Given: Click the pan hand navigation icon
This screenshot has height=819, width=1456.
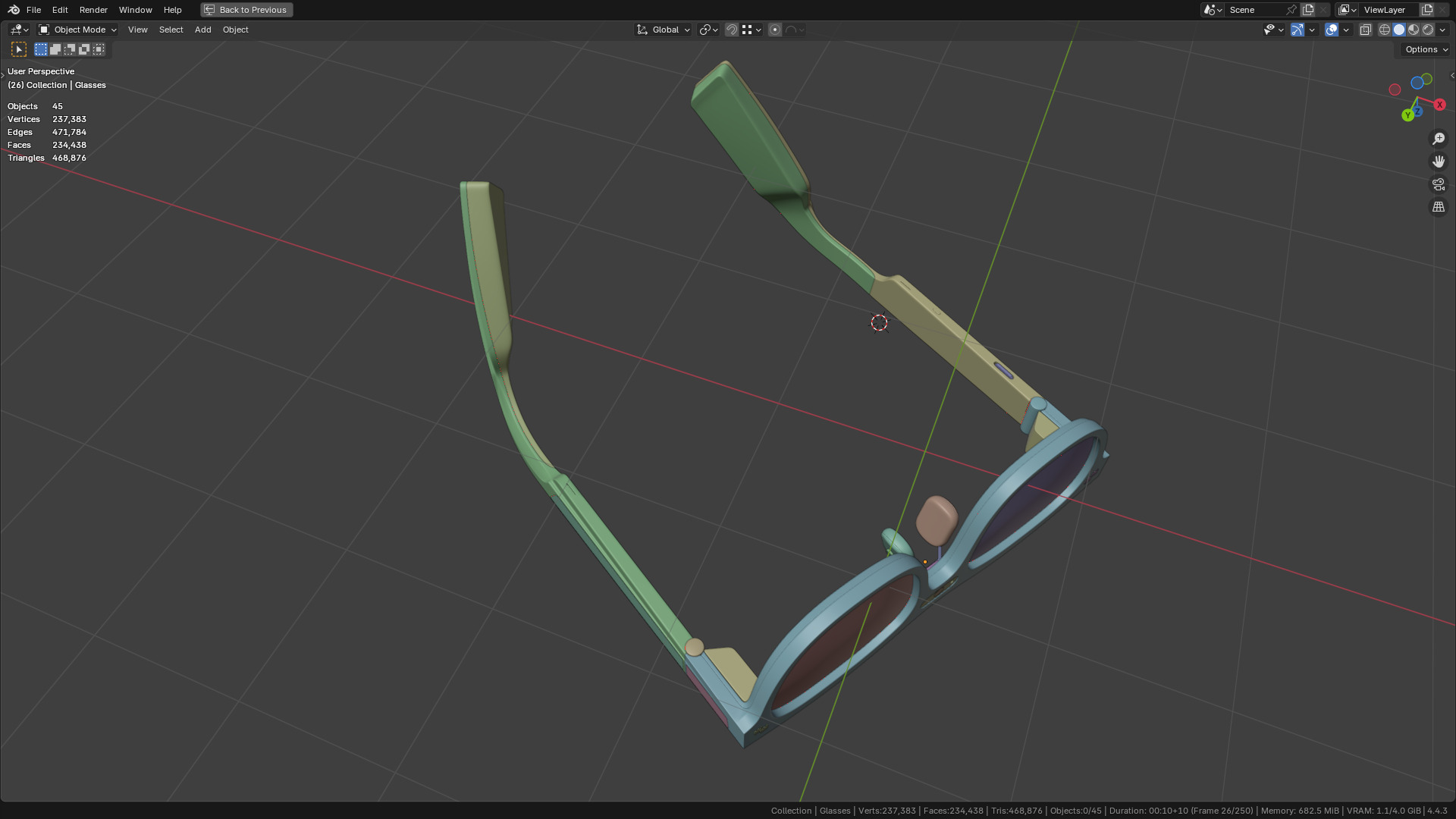Looking at the screenshot, I should pos(1438,162).
